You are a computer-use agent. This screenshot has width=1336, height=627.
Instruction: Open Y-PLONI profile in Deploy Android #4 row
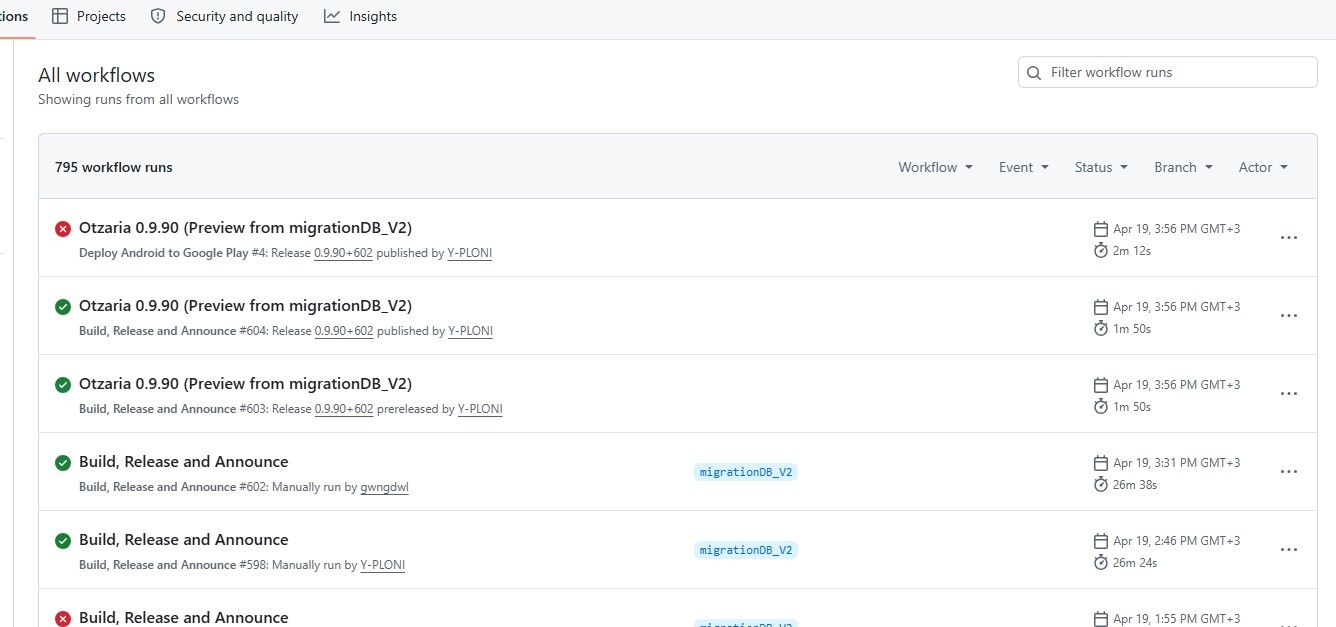click(470, 253)
